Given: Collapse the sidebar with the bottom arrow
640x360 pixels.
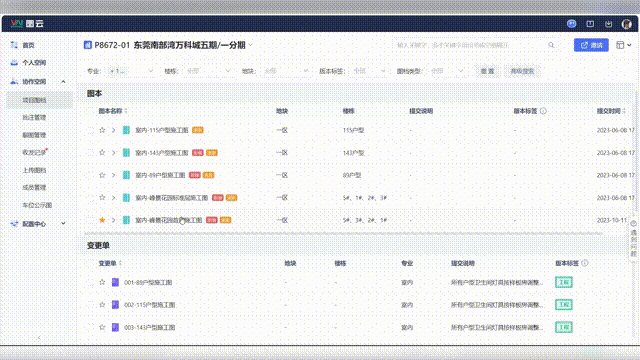Looking at the screenshot, I should (39, 338).
